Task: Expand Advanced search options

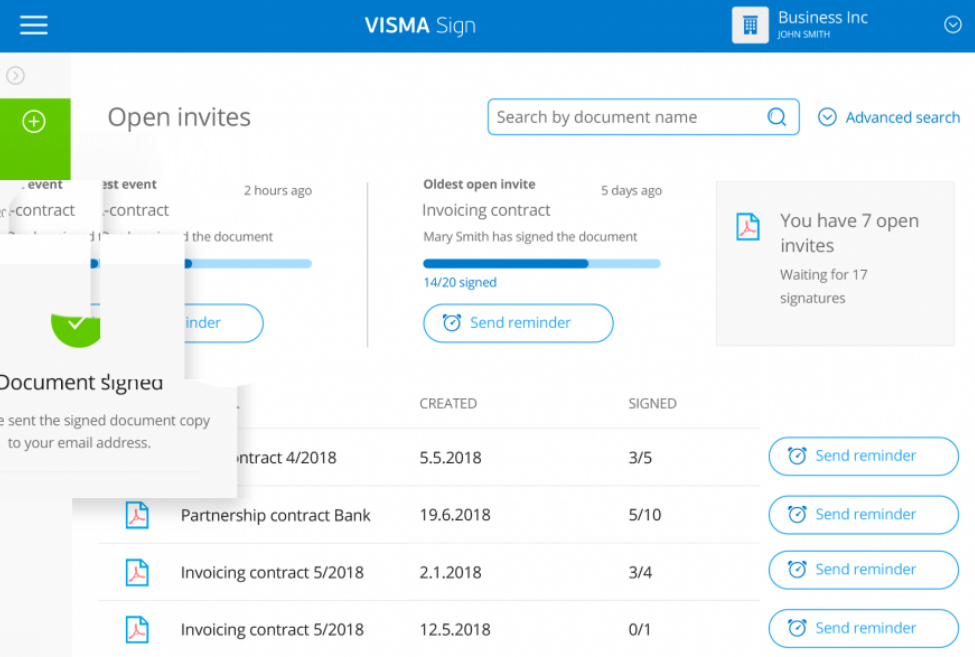Action: (x=889, y=117)
